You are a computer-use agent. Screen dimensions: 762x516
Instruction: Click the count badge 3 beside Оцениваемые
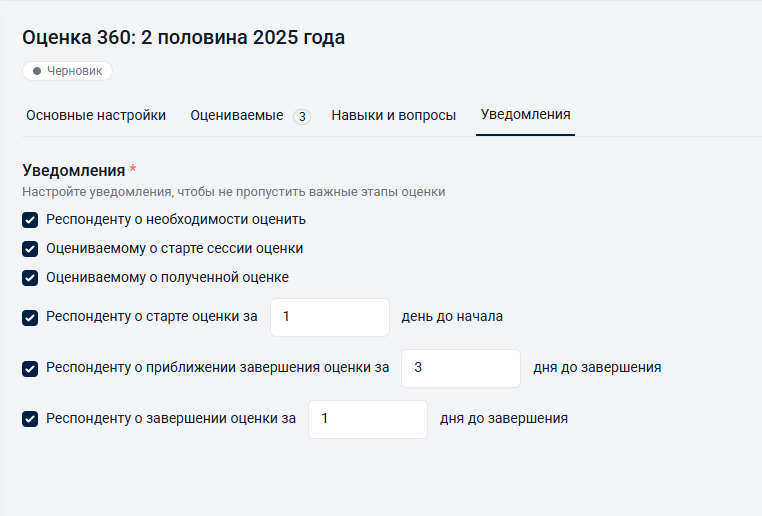(x=302, y=116)
